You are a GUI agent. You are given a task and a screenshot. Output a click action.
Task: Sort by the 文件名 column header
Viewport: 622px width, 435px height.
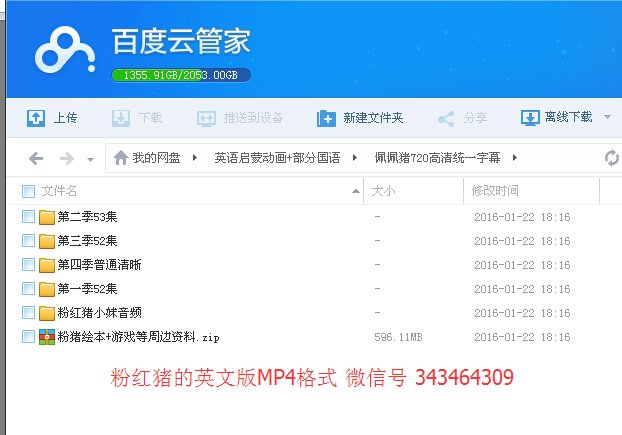59,191
